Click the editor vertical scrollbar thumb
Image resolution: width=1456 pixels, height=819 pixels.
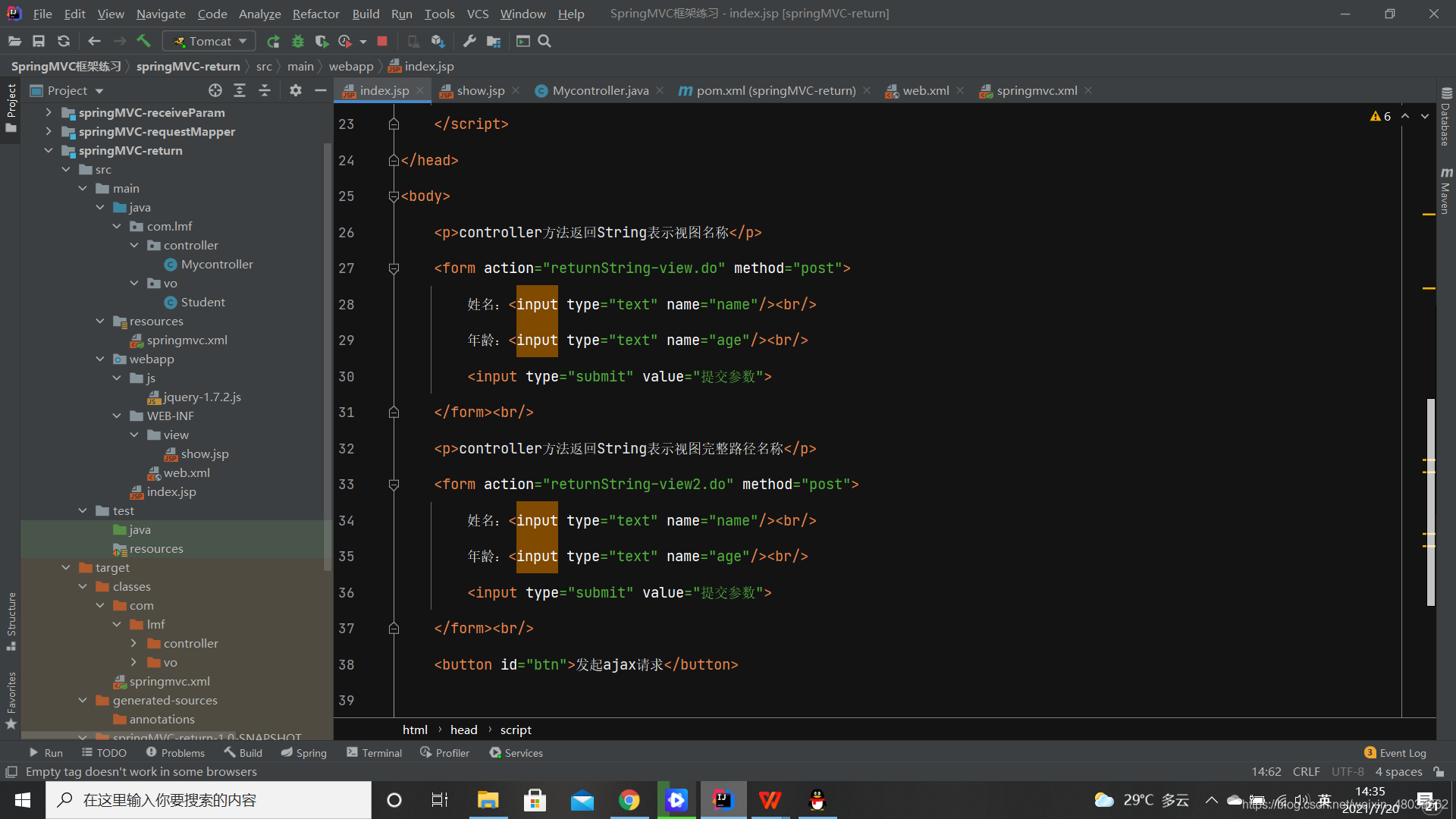point(1430,500)
